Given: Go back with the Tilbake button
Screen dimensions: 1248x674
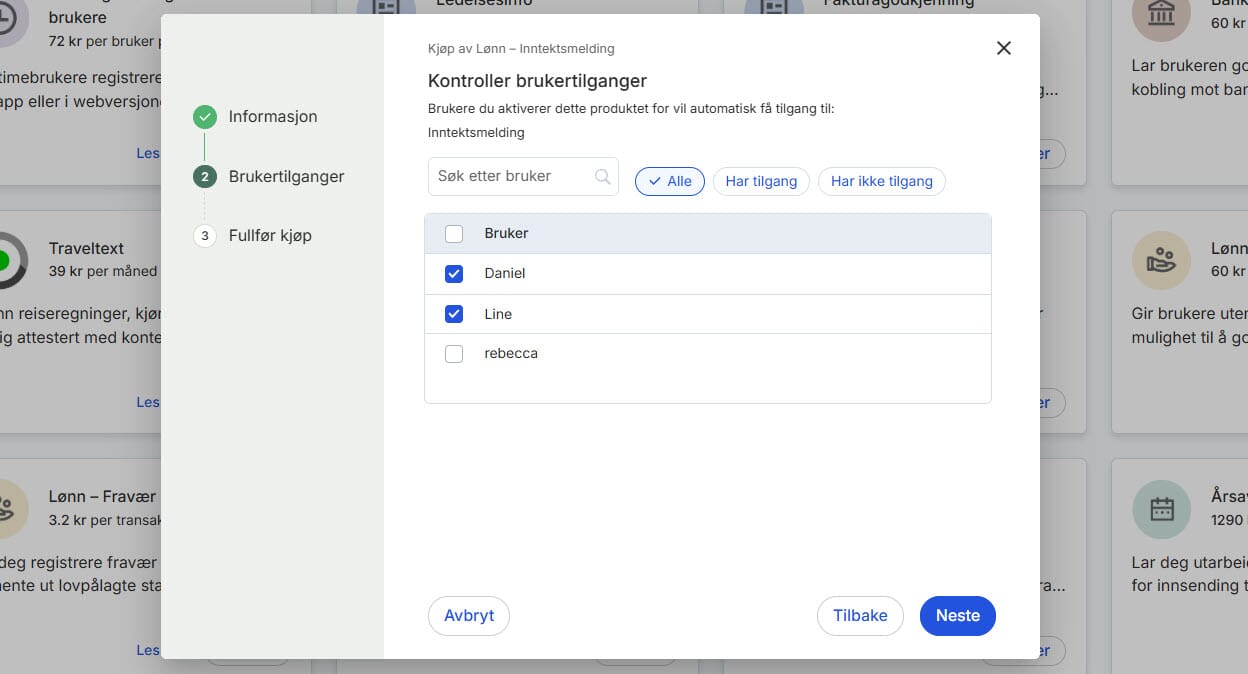Looking at the screenshot, I should (860, 616).
